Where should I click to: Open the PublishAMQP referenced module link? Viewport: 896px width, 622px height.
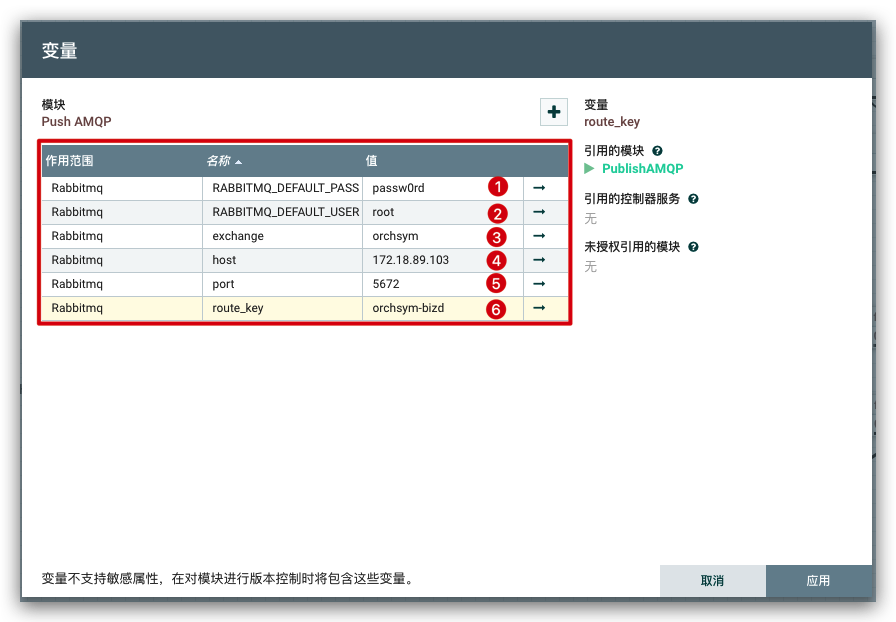642,169
